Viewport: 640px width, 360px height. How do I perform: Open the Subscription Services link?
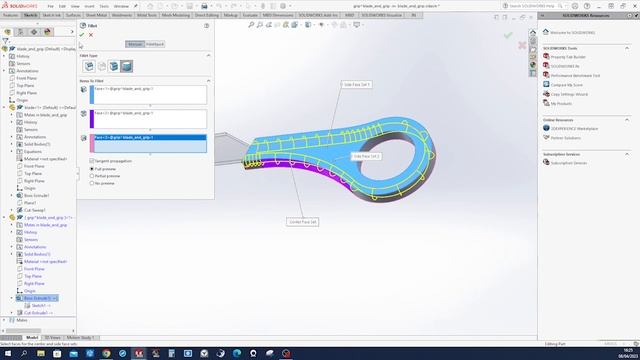[x=569, y=163]
